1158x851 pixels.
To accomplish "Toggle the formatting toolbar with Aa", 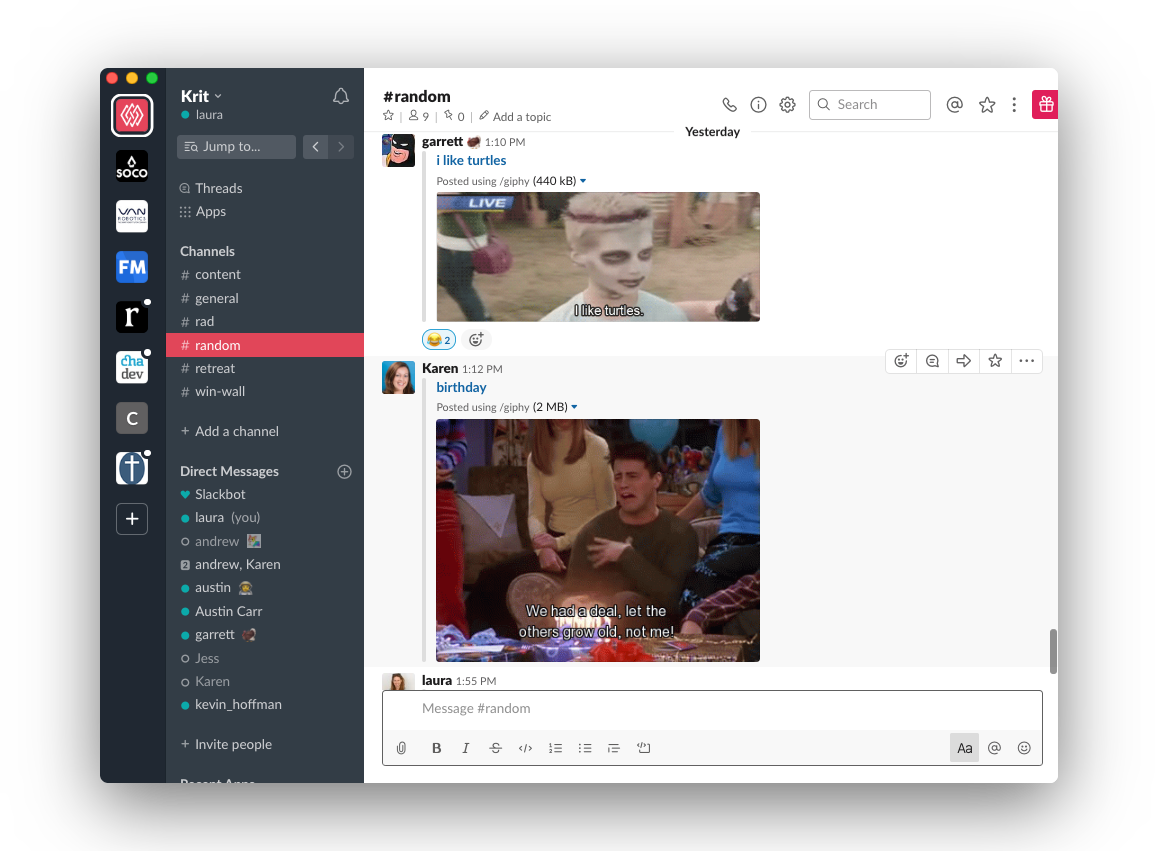I will 965,748.
